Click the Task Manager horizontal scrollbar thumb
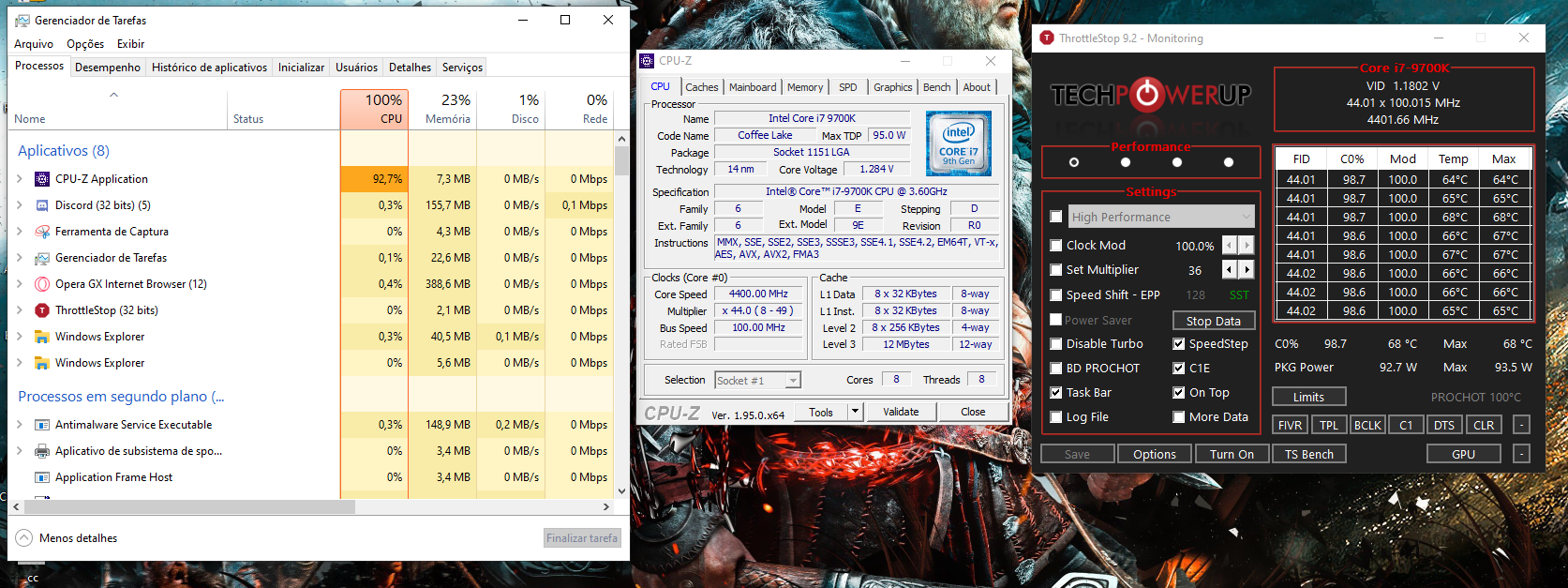 click(x=189, y=506)
